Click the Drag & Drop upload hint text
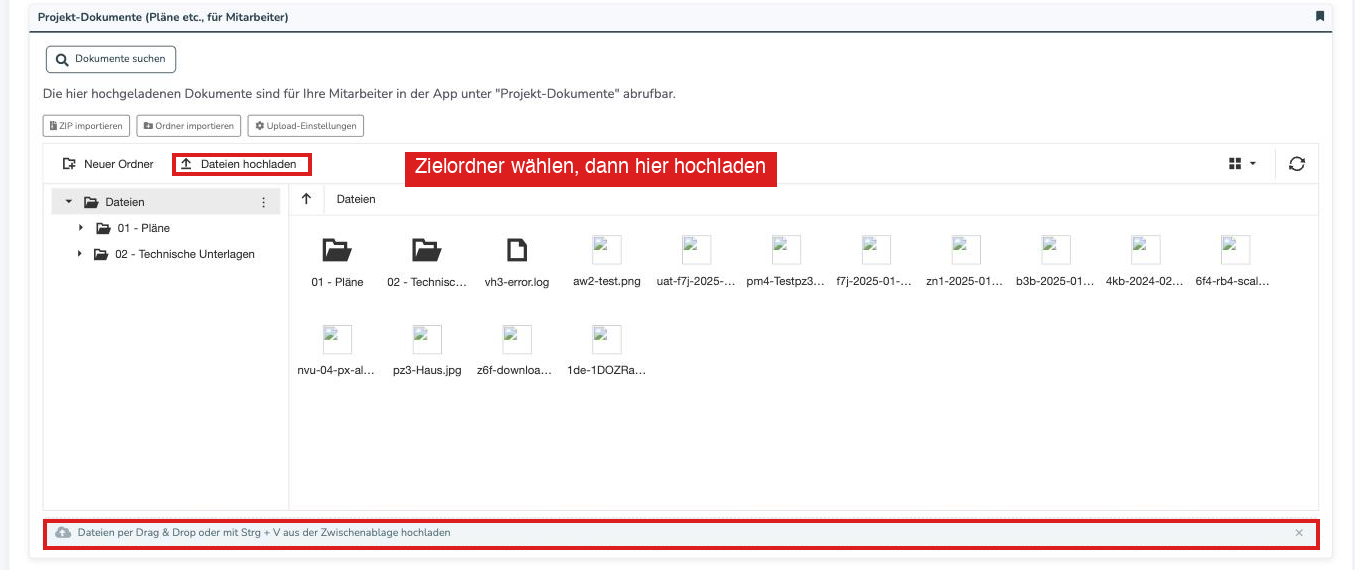Viewport: 1355px width, 570px height. (264, 533)
